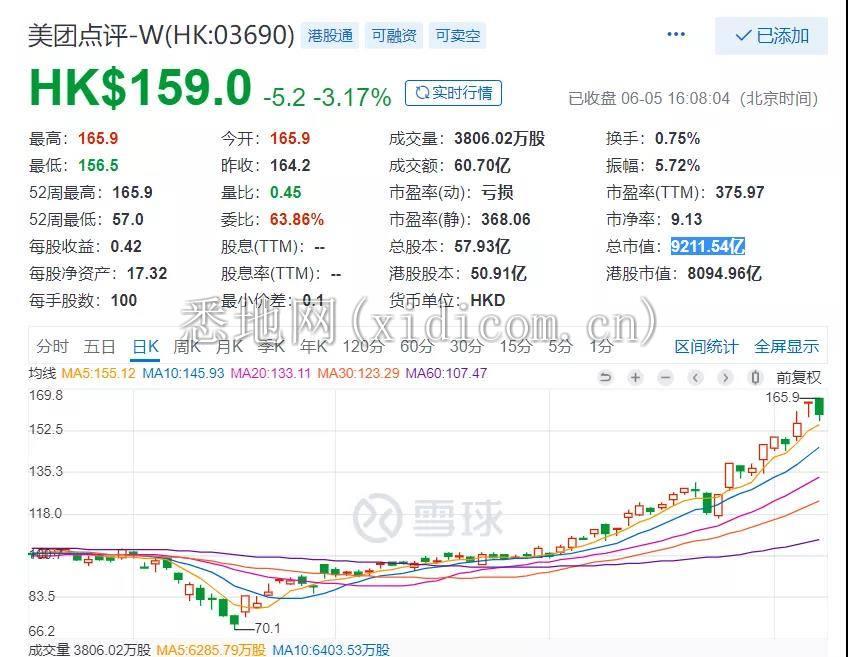Open the 前复权 adjustment dropdown
The width and height of the screenshot is (848, 657).
(799, 377)
